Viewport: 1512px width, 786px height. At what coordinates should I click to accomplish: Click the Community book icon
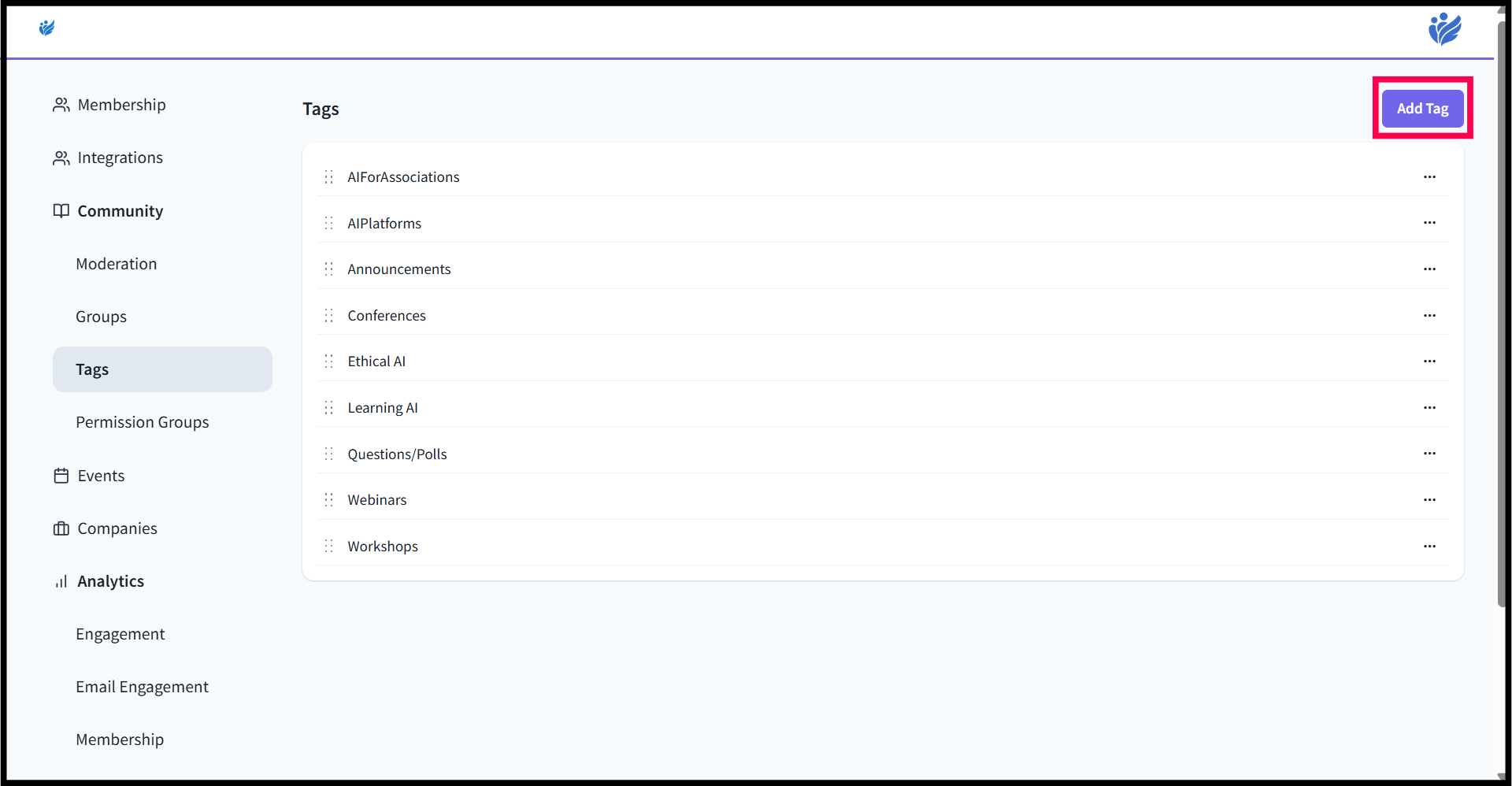pyautogui.click(x=61, y=211)
